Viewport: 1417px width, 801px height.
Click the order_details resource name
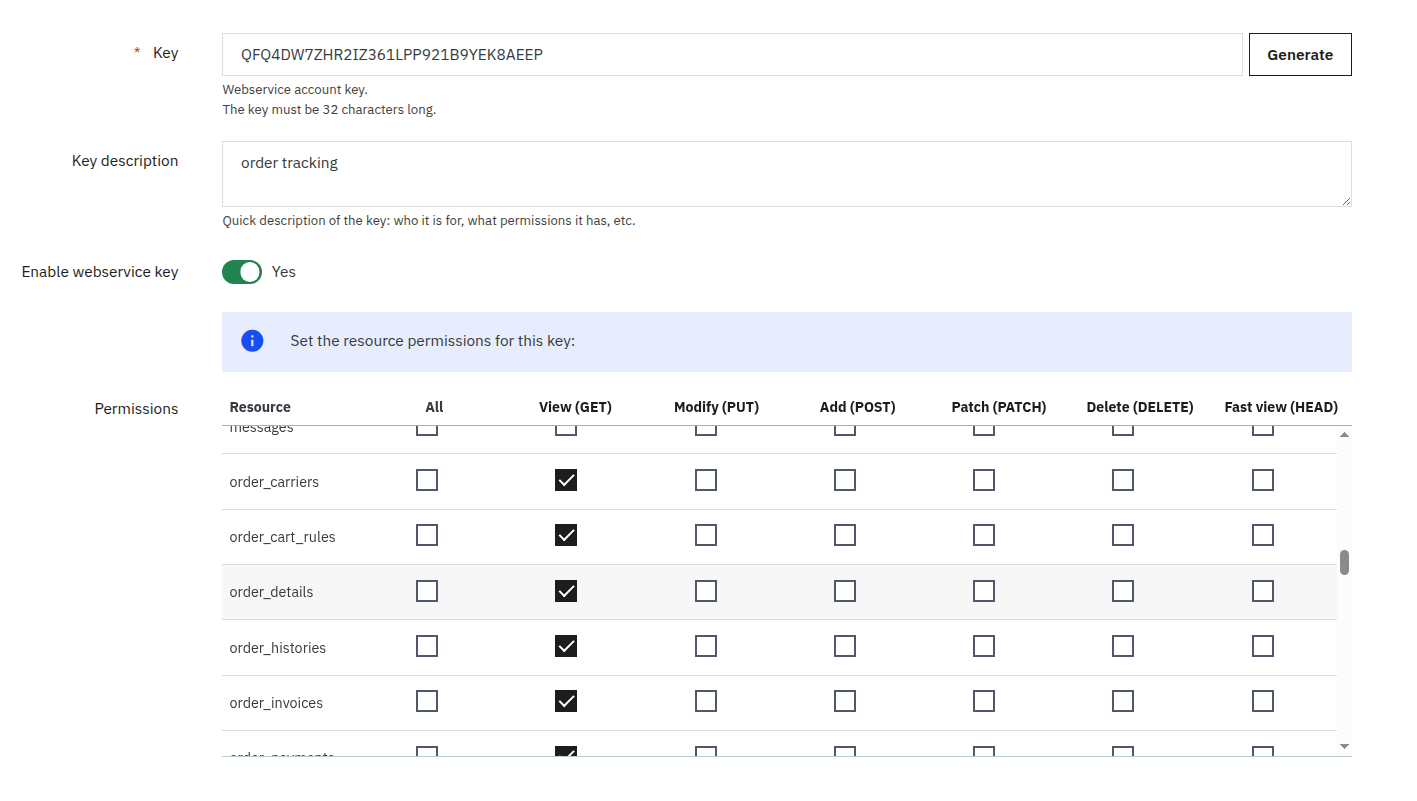pyautogui.click(x=271, y=592)
